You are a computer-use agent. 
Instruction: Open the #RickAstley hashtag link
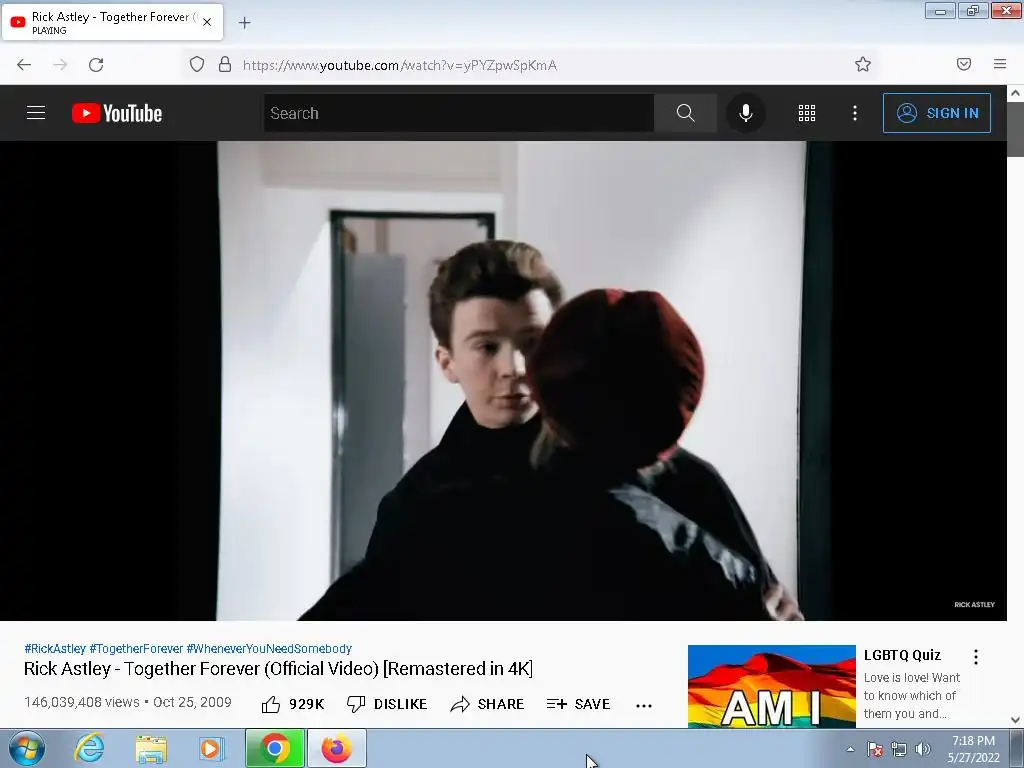pos(55,648)
